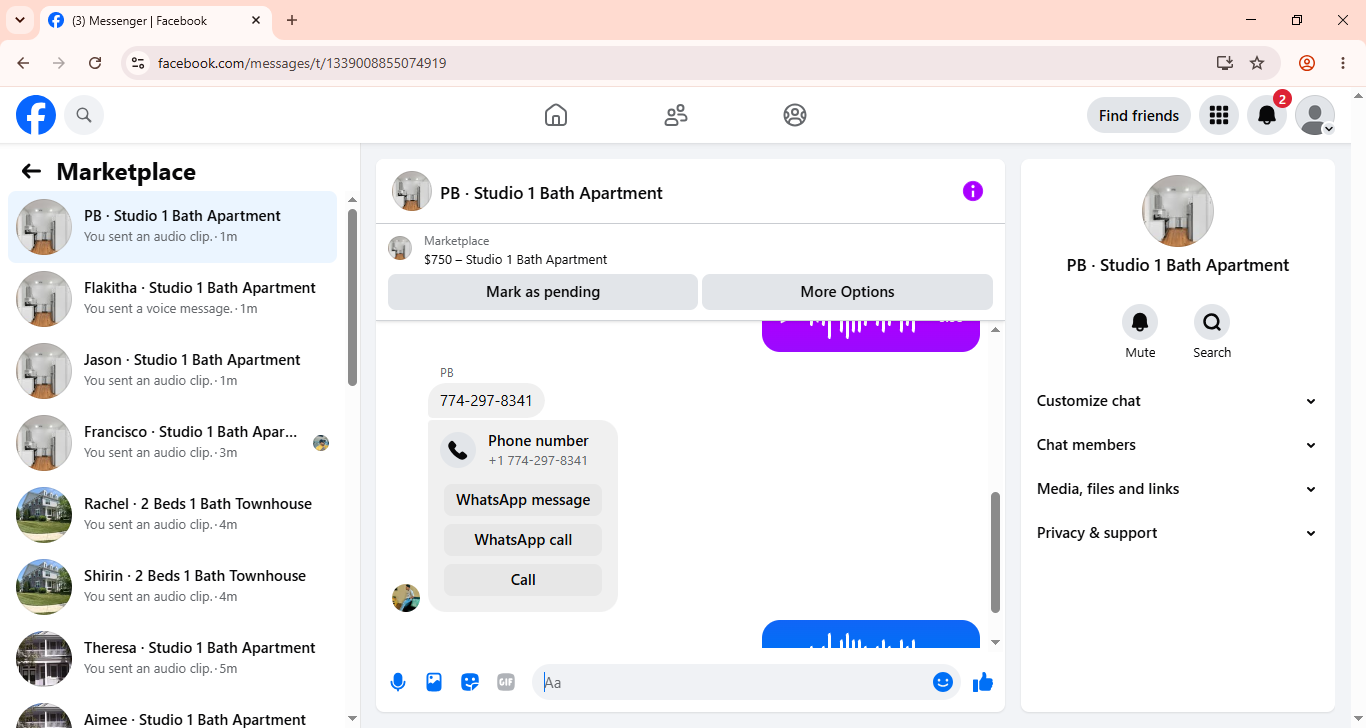1366x728 pixels.
Task: Open the Facebook logo home link
Action: [x=36, y=115]
